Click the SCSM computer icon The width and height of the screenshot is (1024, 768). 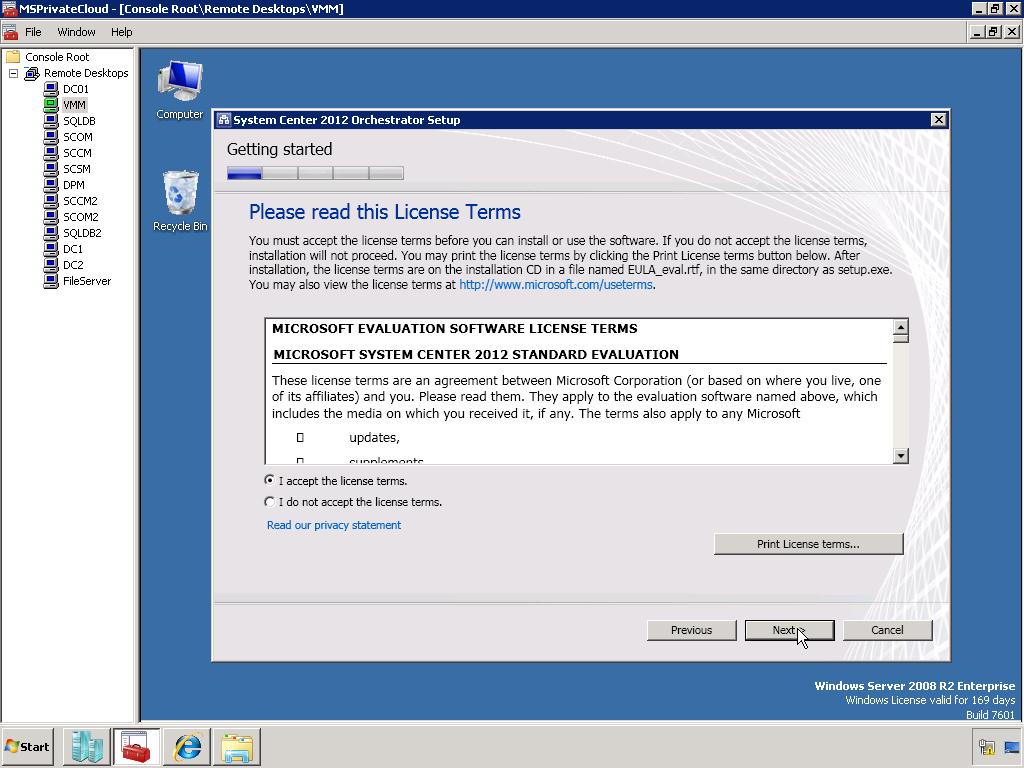point(51,168)
